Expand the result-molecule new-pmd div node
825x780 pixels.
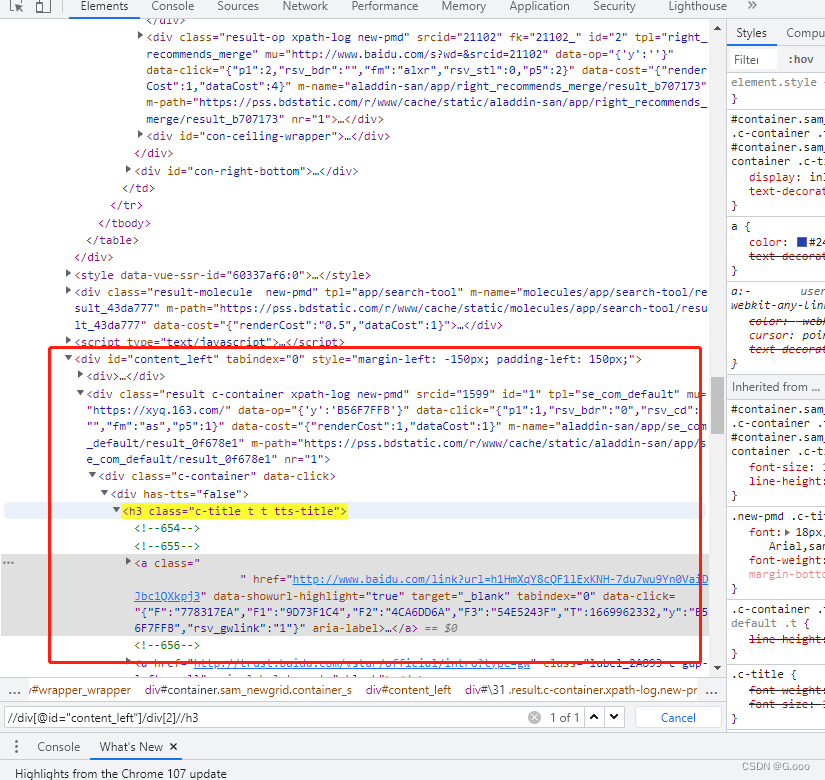pyautogui.click(x=68, y=290)
